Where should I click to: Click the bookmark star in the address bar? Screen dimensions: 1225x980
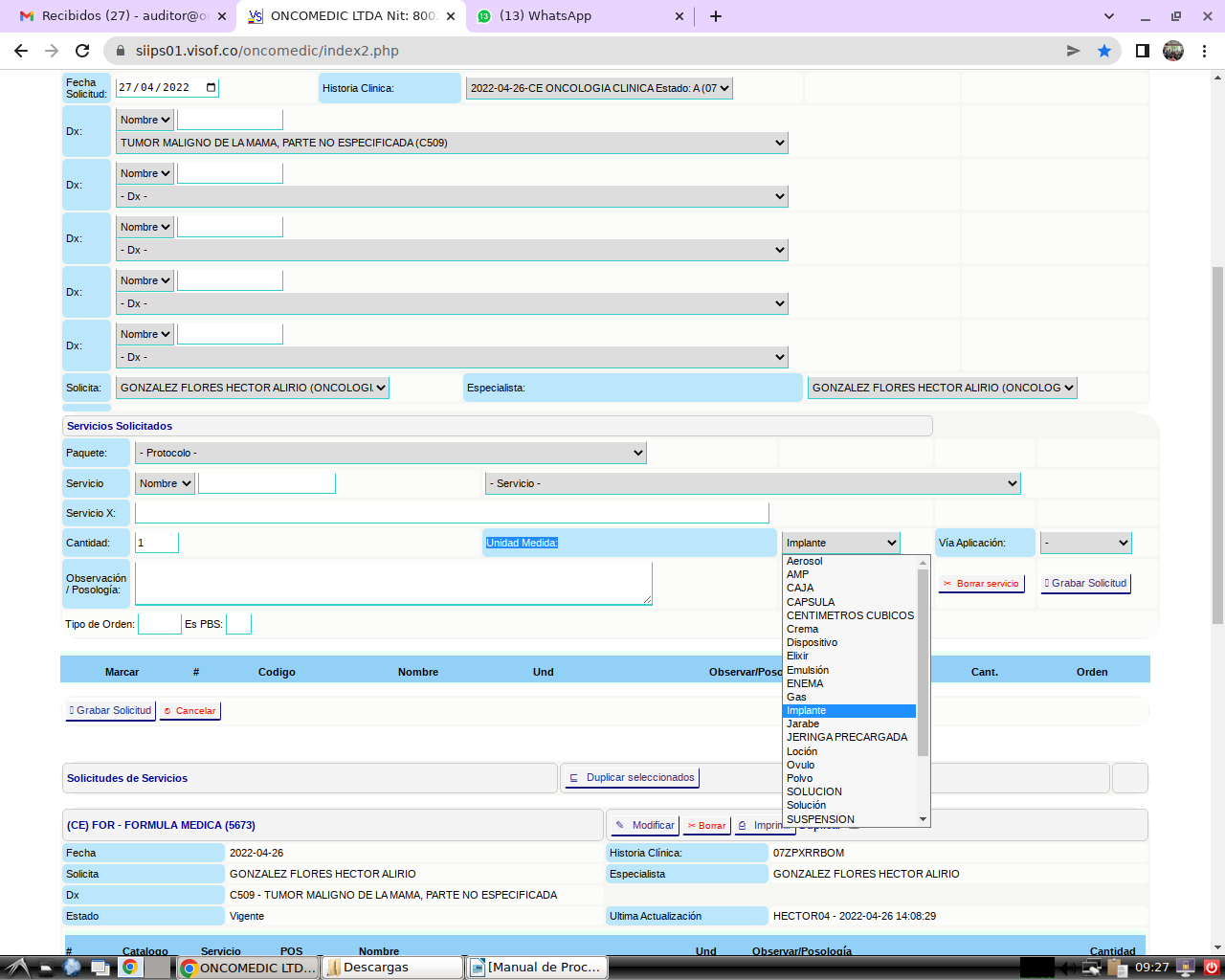coord(1104,51)
